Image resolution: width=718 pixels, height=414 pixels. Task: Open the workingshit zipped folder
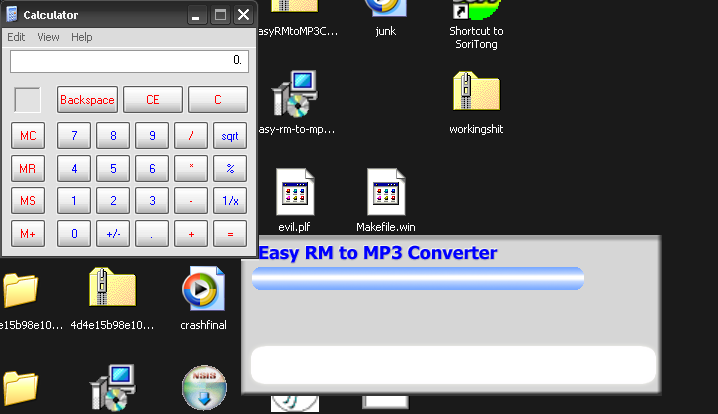[x=476, y=91]
